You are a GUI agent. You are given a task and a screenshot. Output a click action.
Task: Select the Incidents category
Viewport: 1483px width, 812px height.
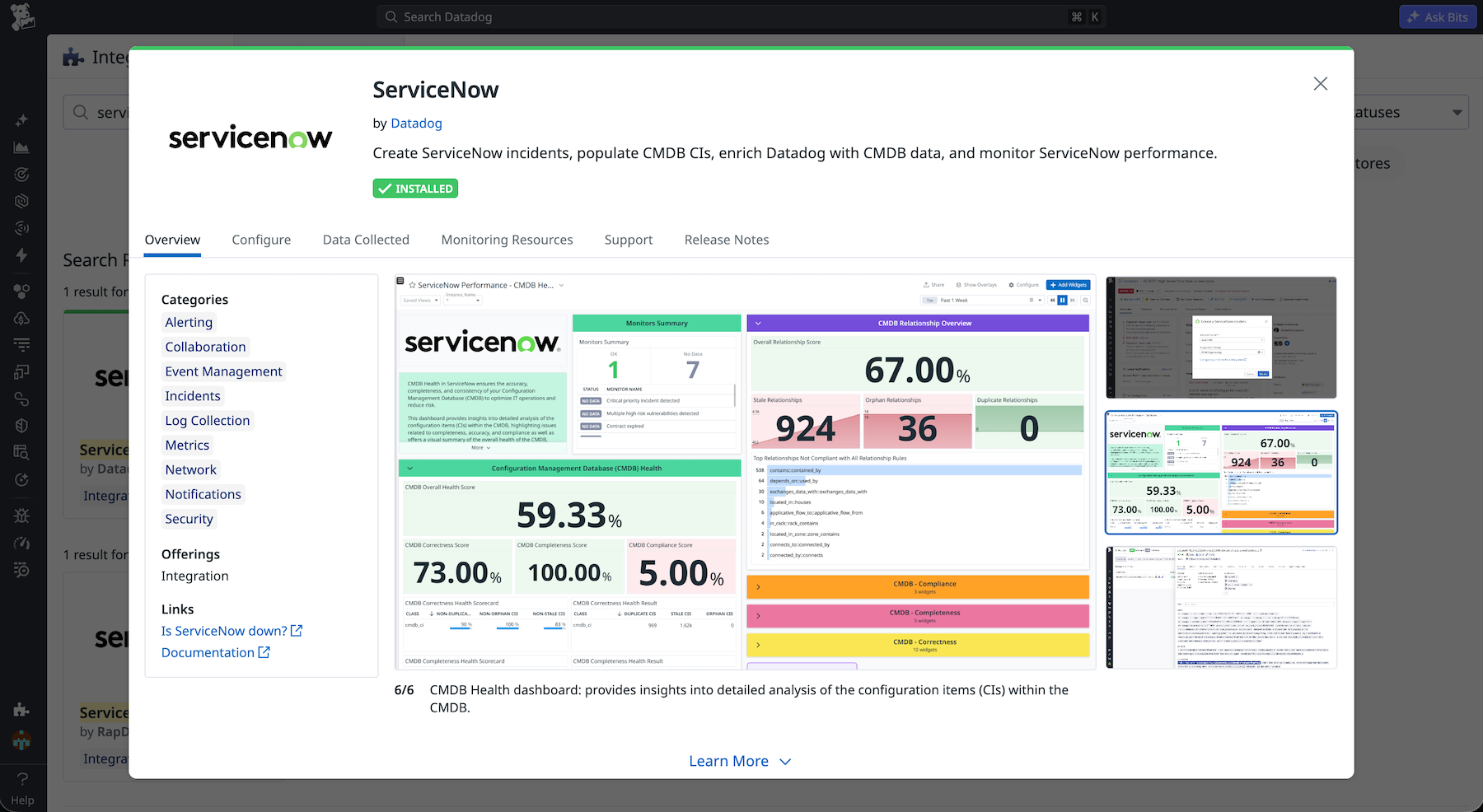pos(193,396)
